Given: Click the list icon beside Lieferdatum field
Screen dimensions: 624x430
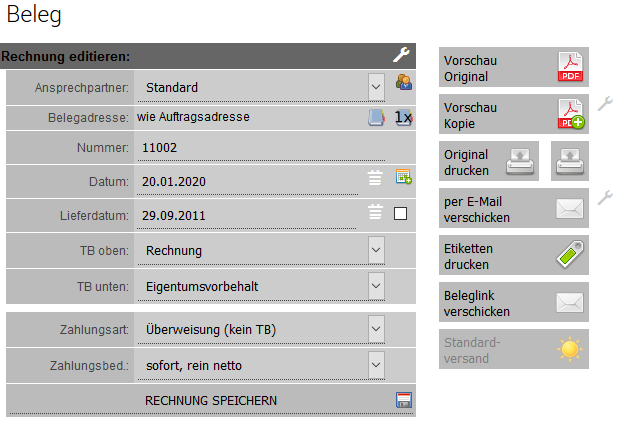Looking at the screenshot, I should (375, 212).
